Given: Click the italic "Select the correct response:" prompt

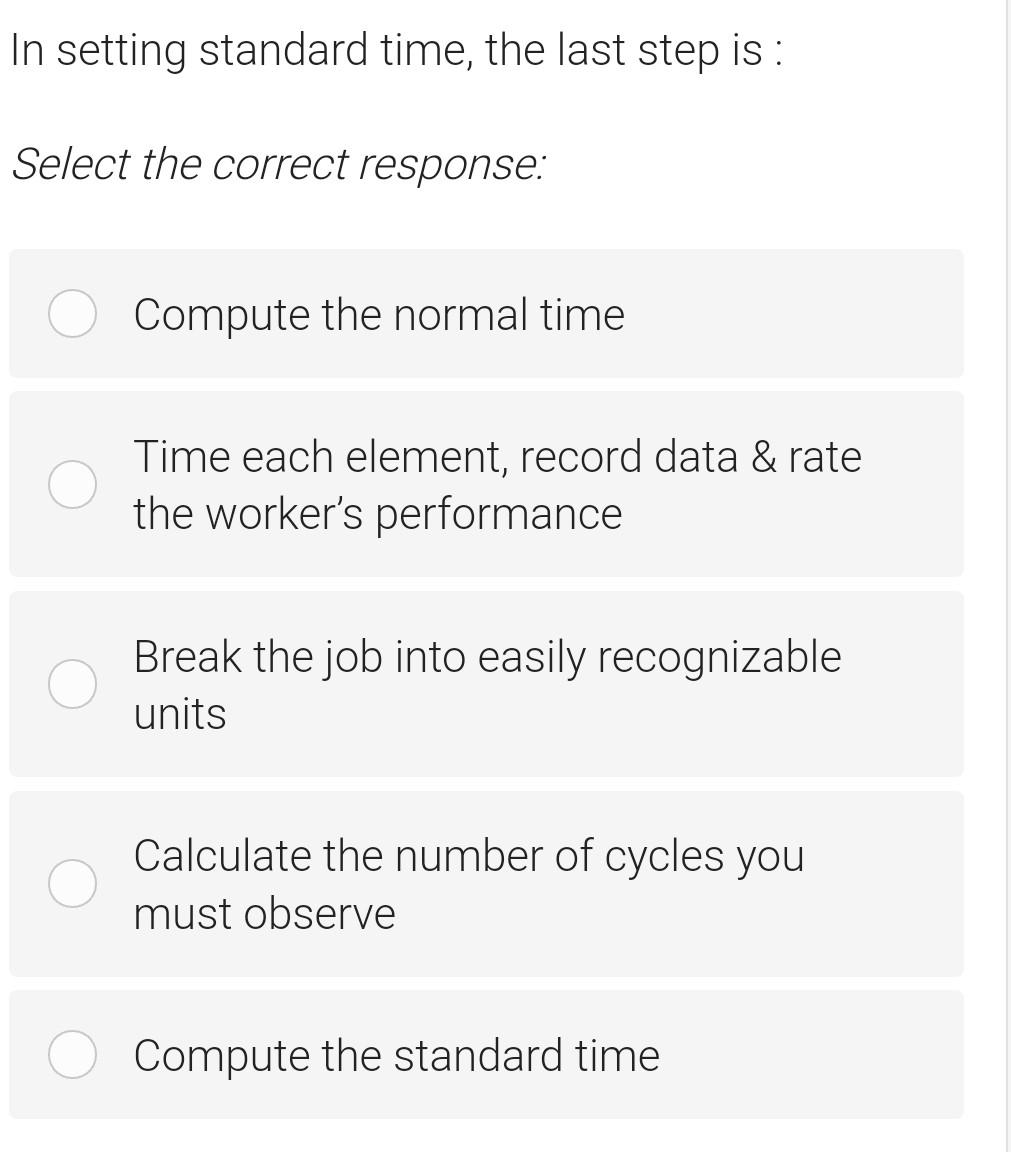Looking at the screenshot, I should [x=277, y=163].
